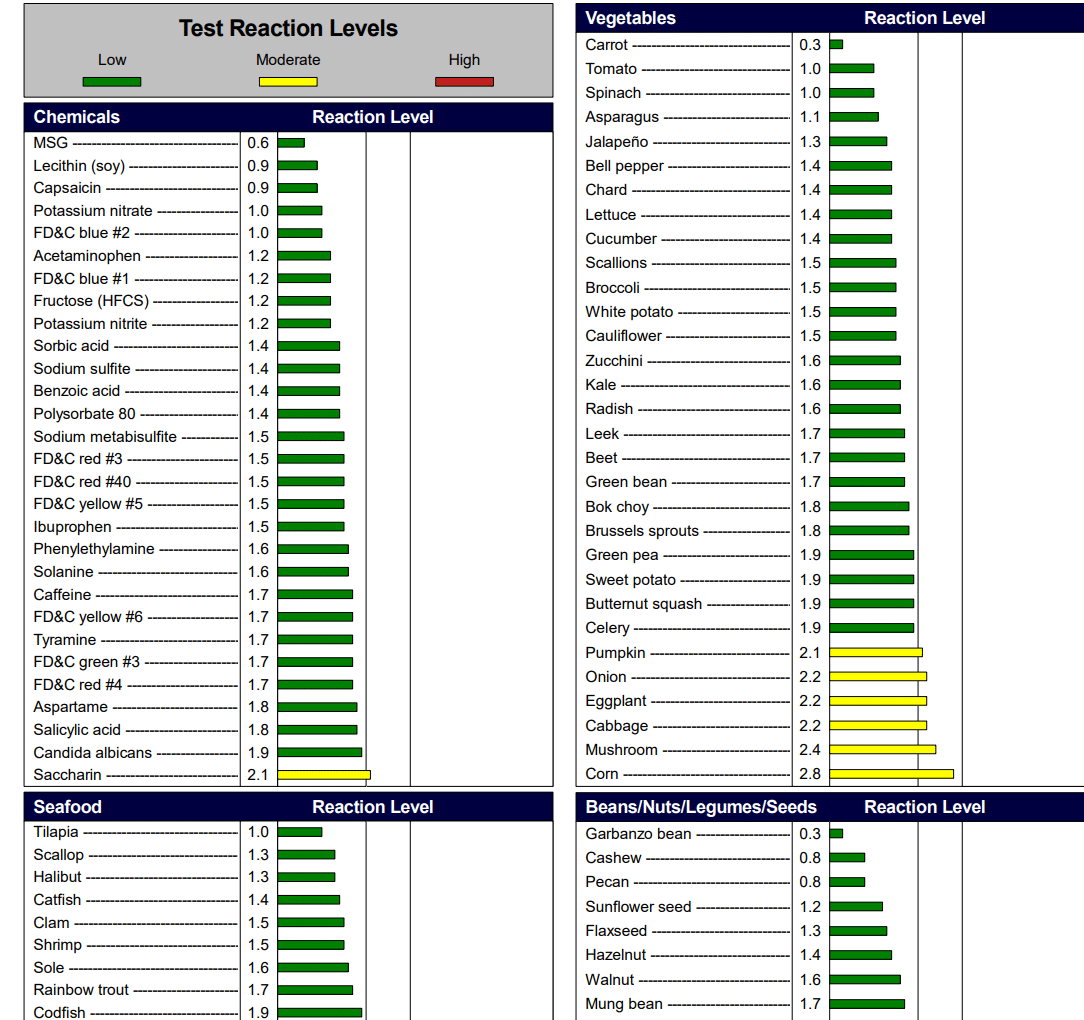Click the yellow Saccharin reaction bar

coord(324,775)
